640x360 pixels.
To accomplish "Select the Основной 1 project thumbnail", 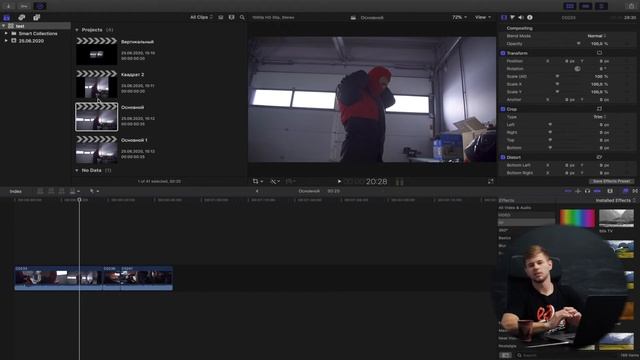I will pos(97,150).
